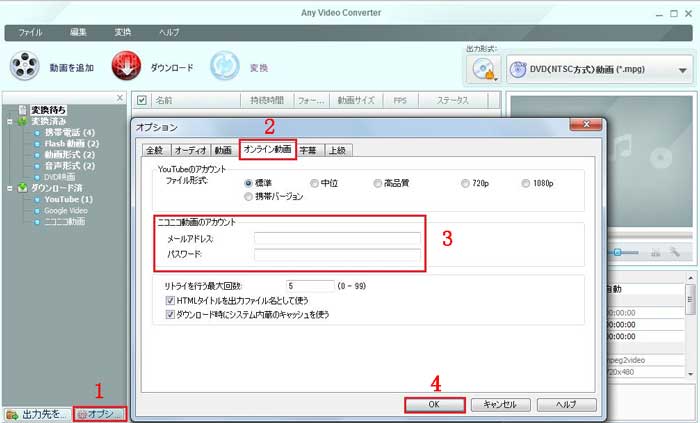Switch to the 字幕 tab
This screenshot has height=423, width=700.
coord(308,150)
